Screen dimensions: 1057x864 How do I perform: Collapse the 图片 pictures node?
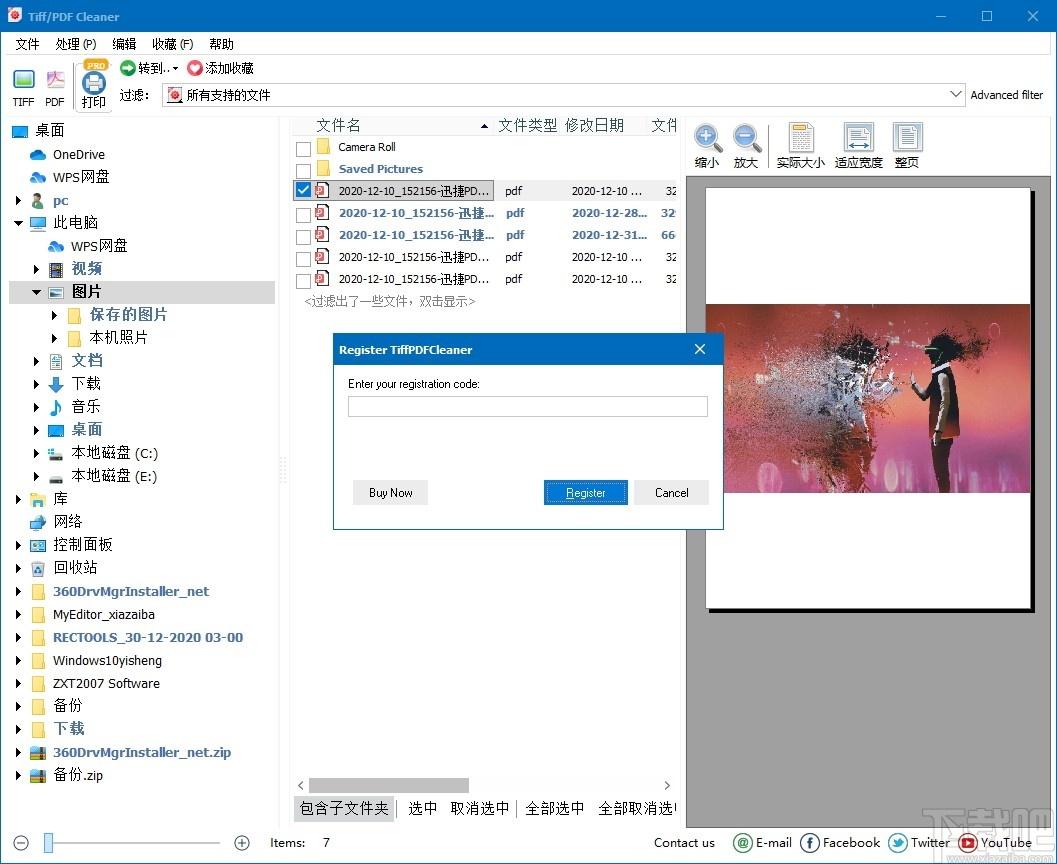point(36,292)
